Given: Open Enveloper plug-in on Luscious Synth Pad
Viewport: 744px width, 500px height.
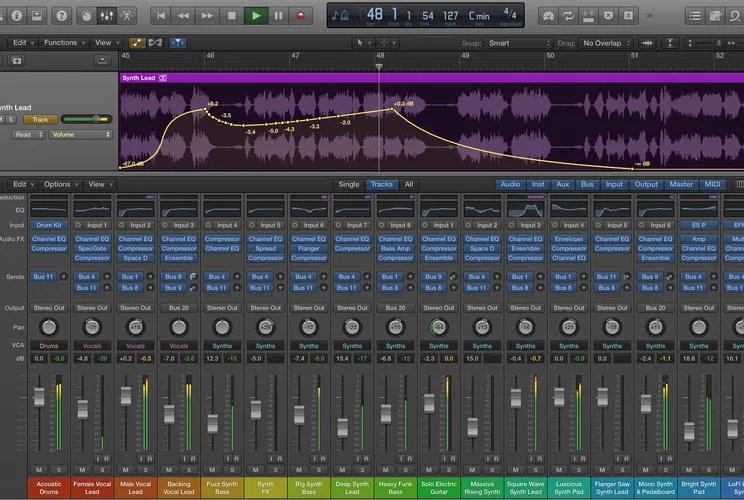Looking at the screenshot, I should (568, 239).
